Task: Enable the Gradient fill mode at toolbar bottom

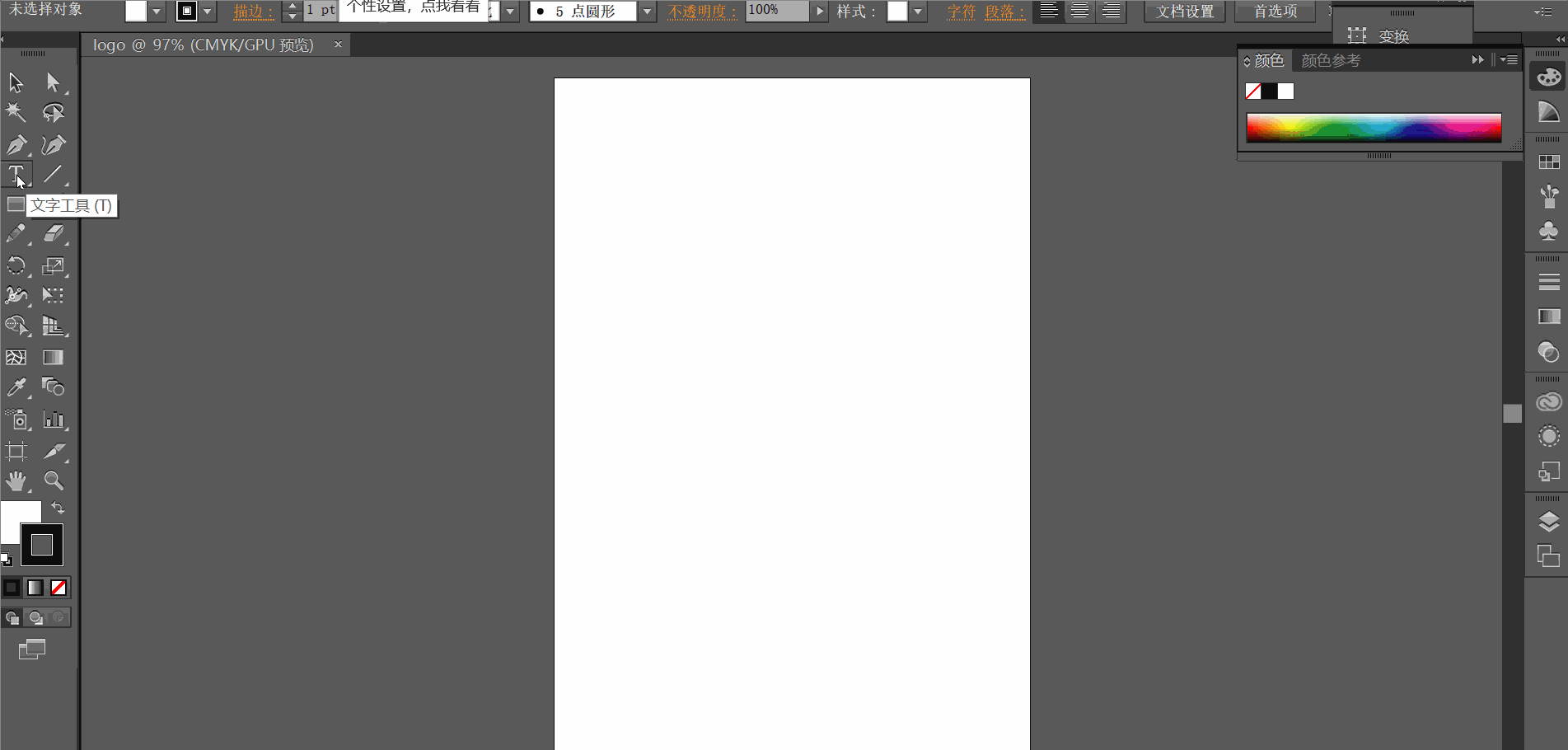Action: tap(35, 588)
